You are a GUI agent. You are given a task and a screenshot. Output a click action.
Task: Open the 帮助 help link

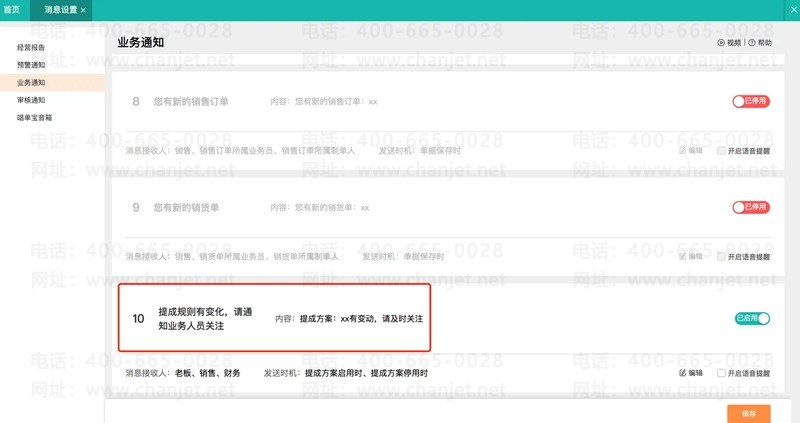760,43
